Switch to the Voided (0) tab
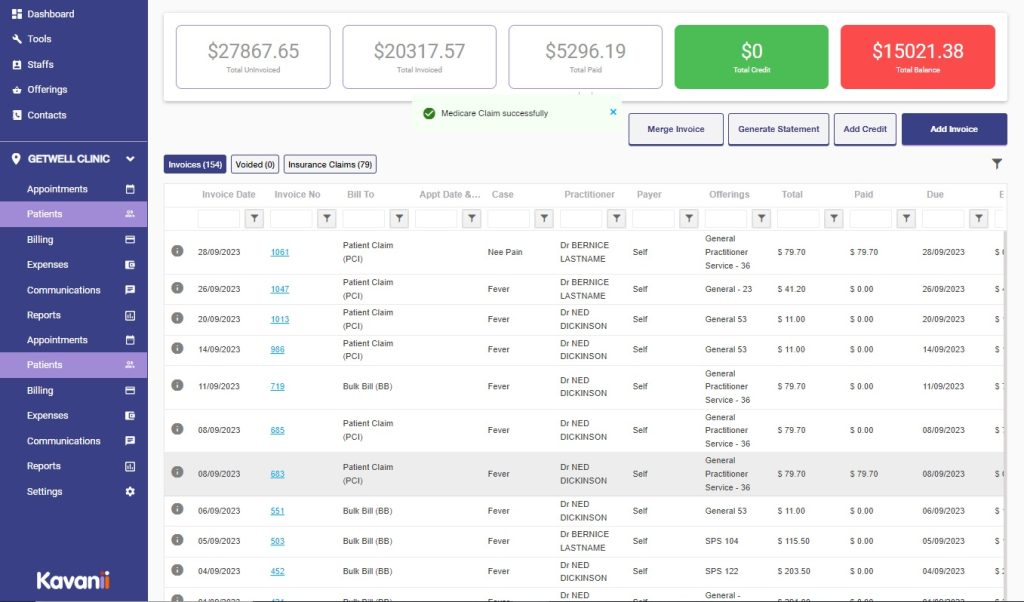This screenshot has width=1024, height=602. click(255, 164)
